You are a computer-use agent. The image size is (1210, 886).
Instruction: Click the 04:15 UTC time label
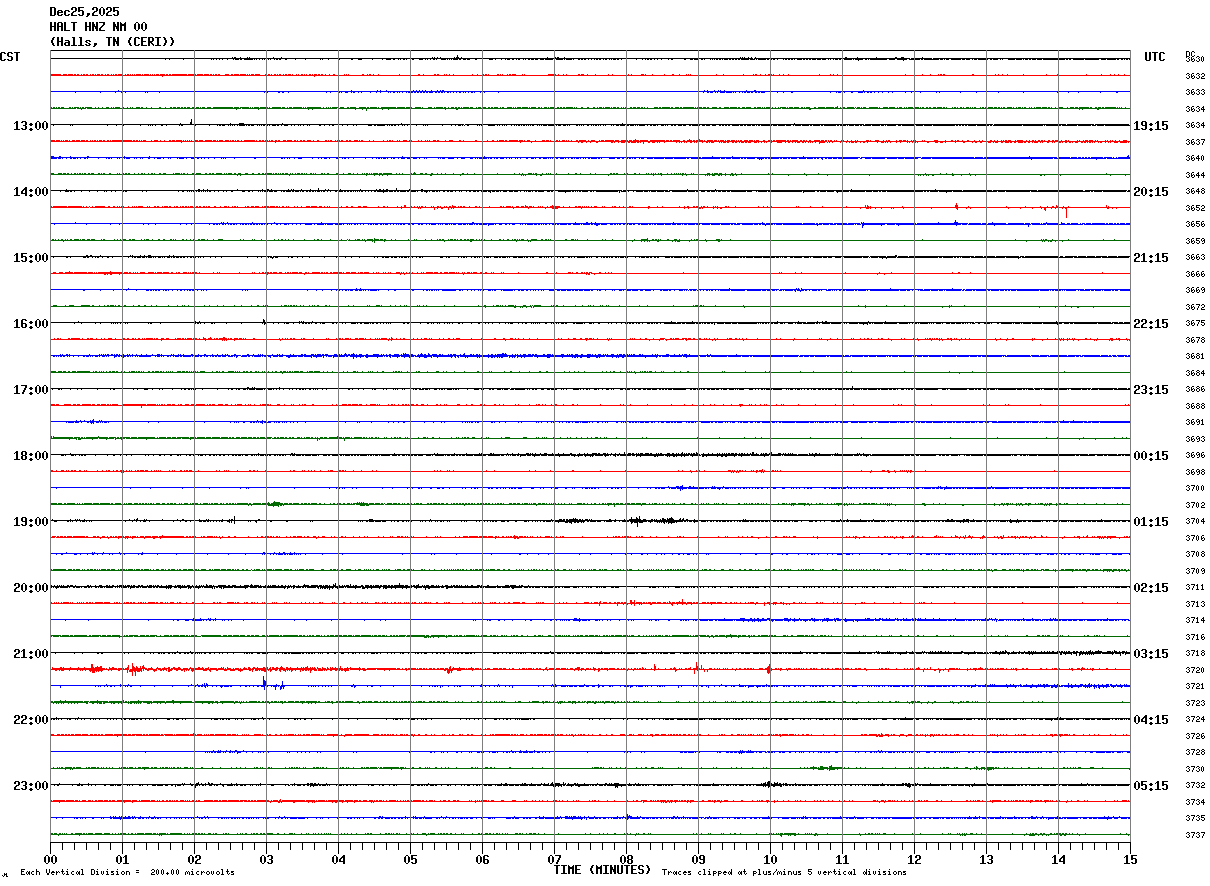coord(1151,720)
